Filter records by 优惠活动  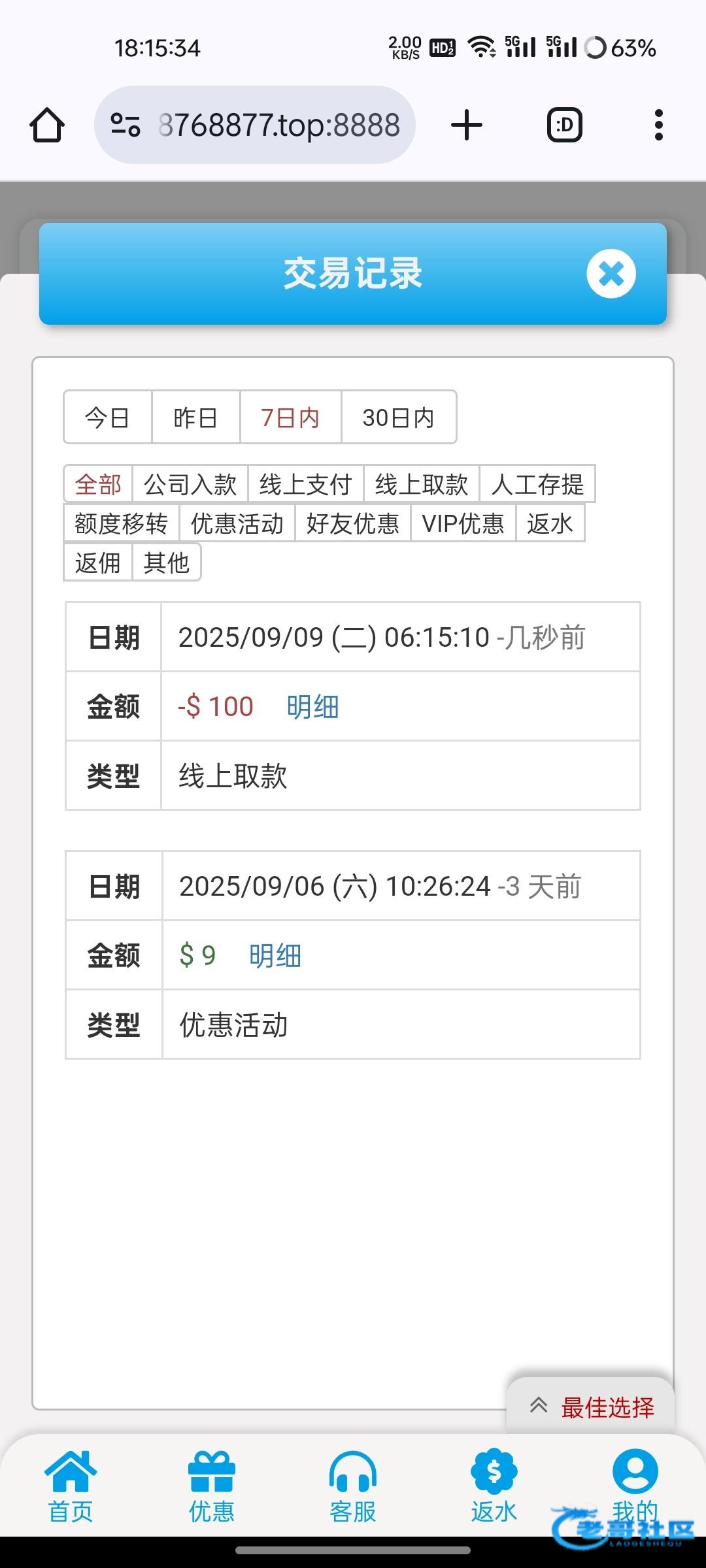(x=237, y=523)
